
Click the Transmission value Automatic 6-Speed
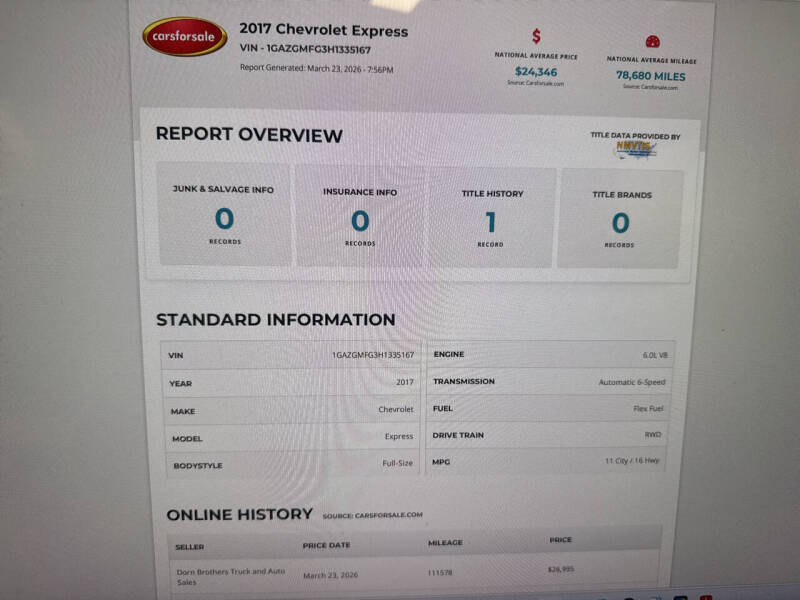[632, 382]
